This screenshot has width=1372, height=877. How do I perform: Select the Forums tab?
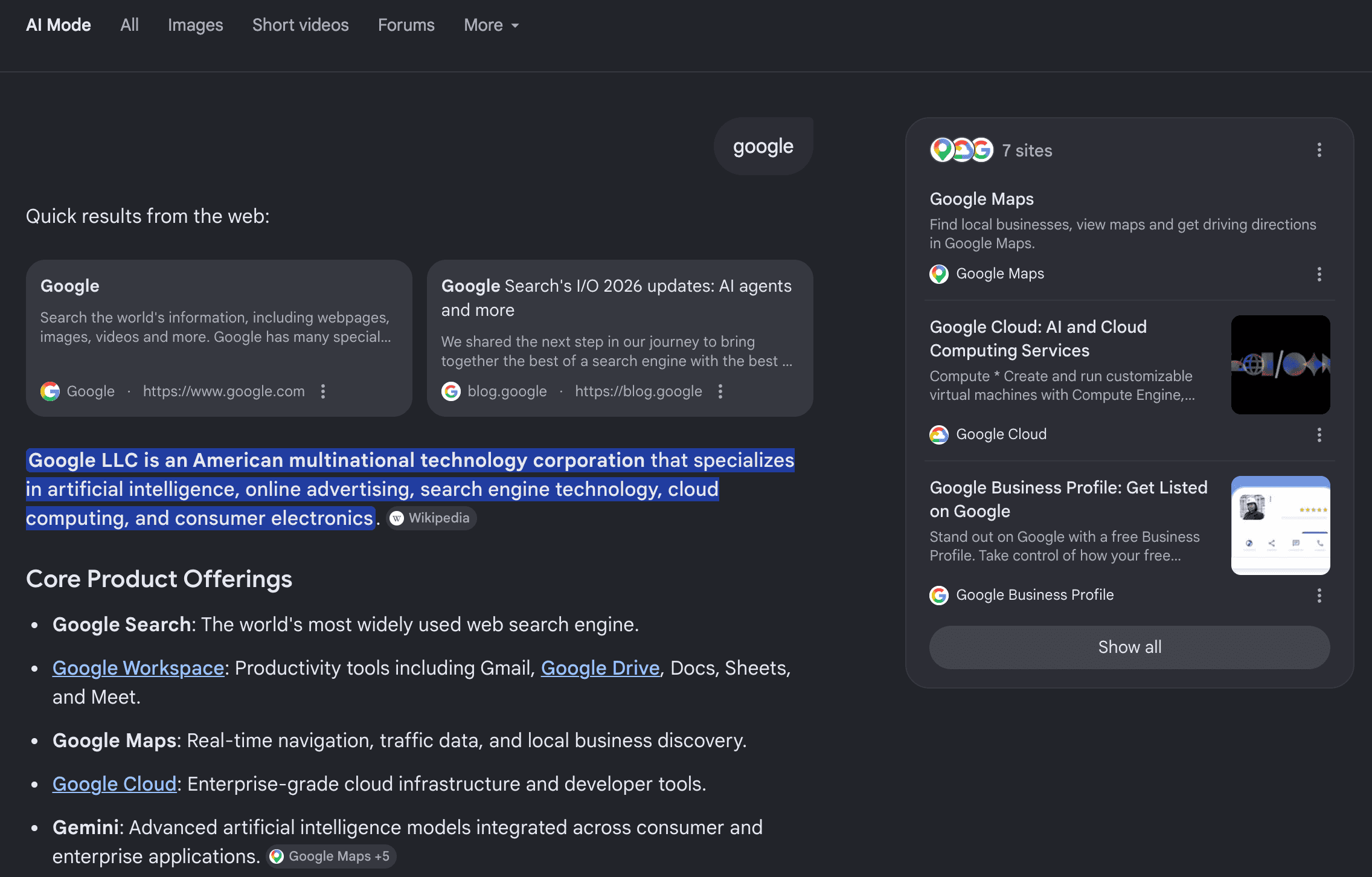406,25
